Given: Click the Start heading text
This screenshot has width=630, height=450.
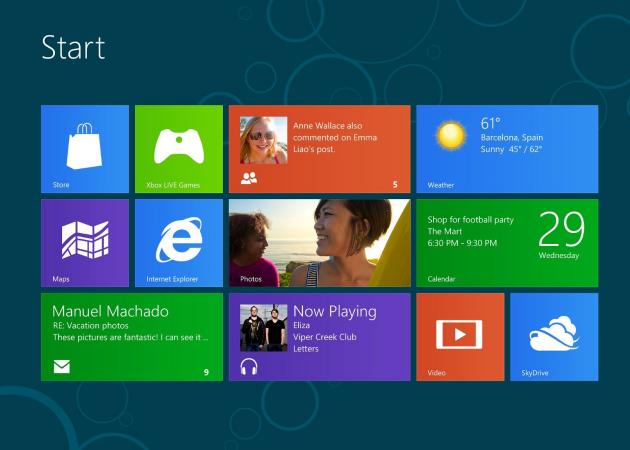Looking at the screenshot, I should 73,48.
